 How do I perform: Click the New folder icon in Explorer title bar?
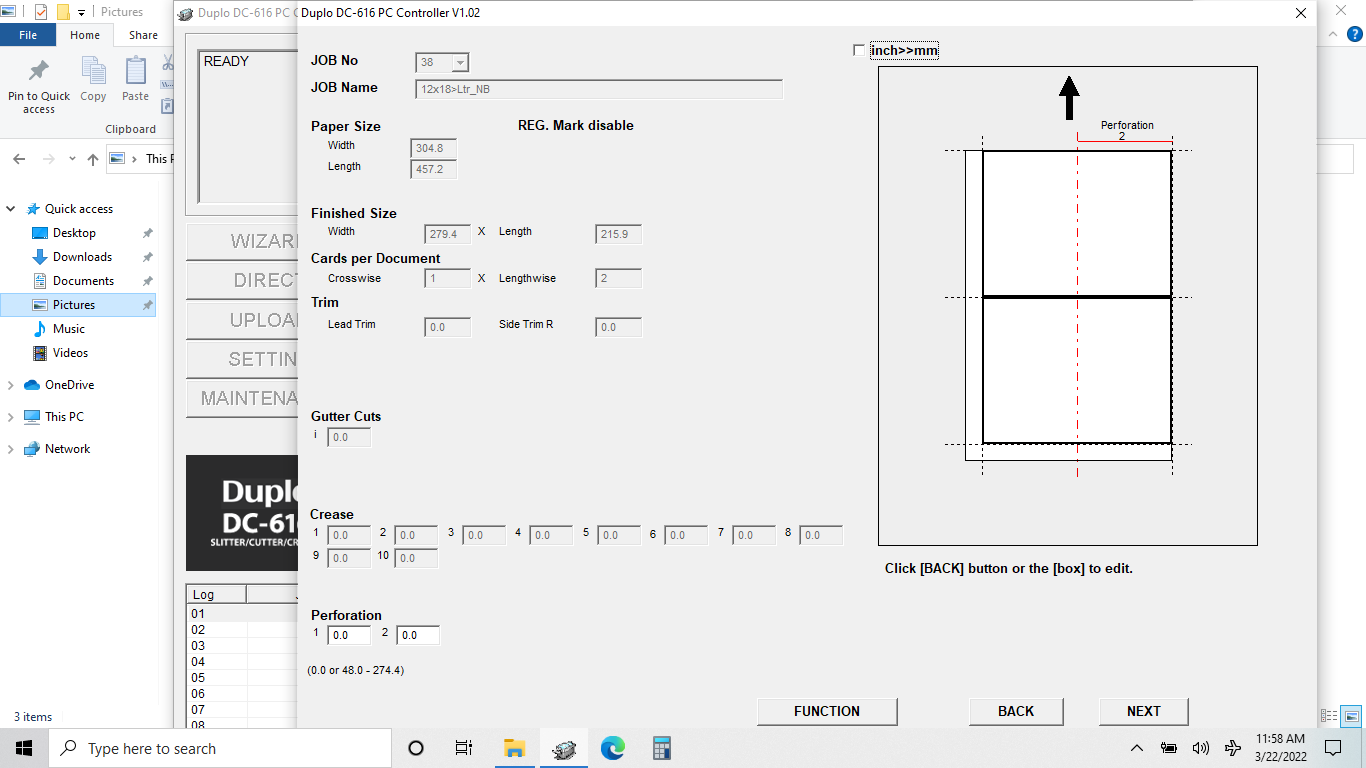(x=62, y=12)
